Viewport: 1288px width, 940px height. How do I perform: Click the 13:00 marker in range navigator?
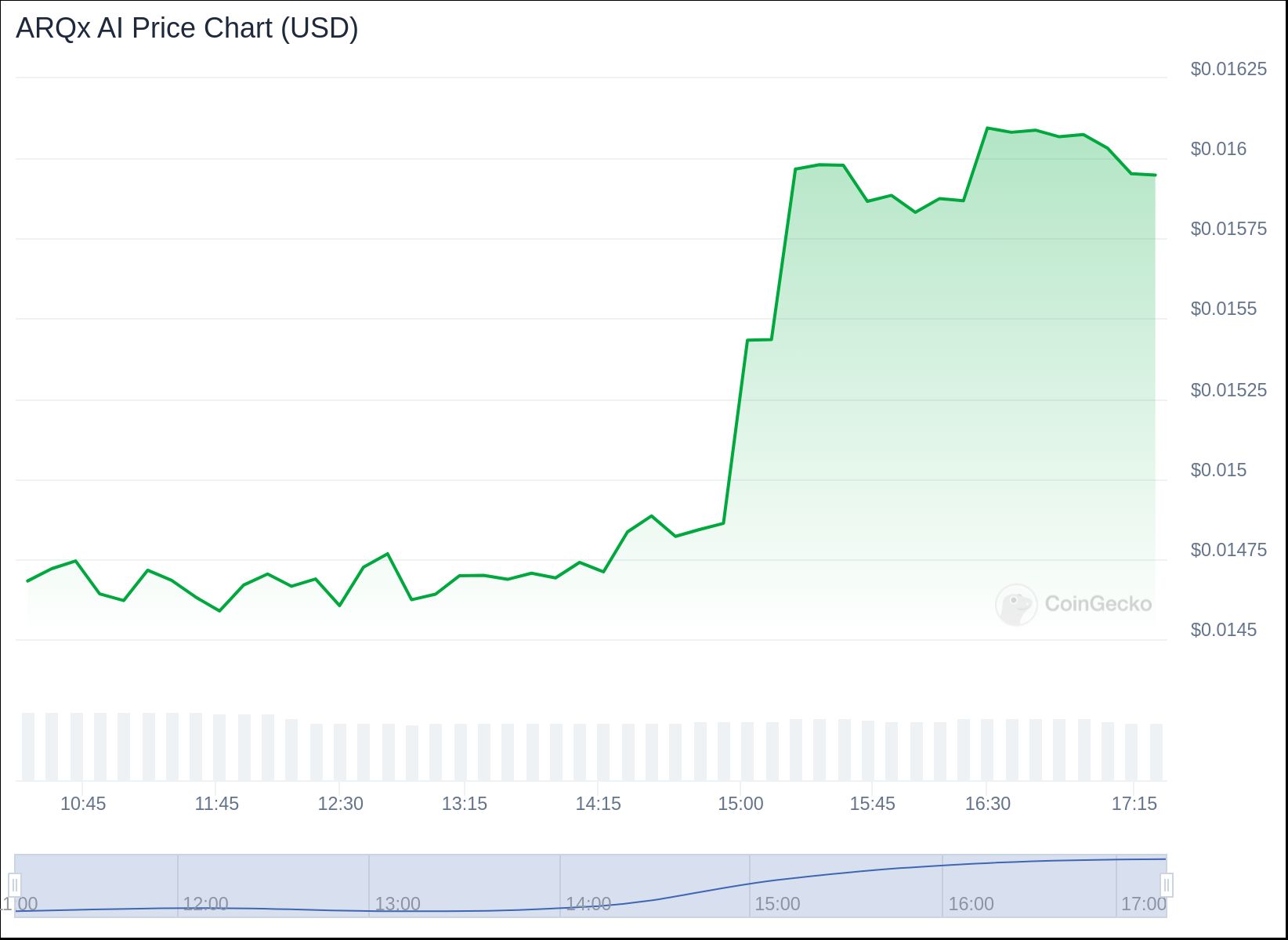(x=398, y=904)
